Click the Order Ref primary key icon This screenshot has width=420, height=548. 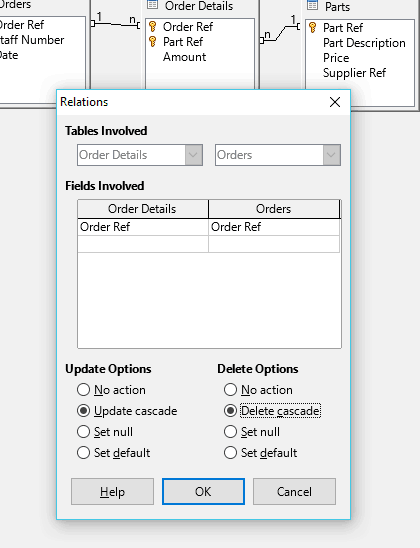(153, 27)
